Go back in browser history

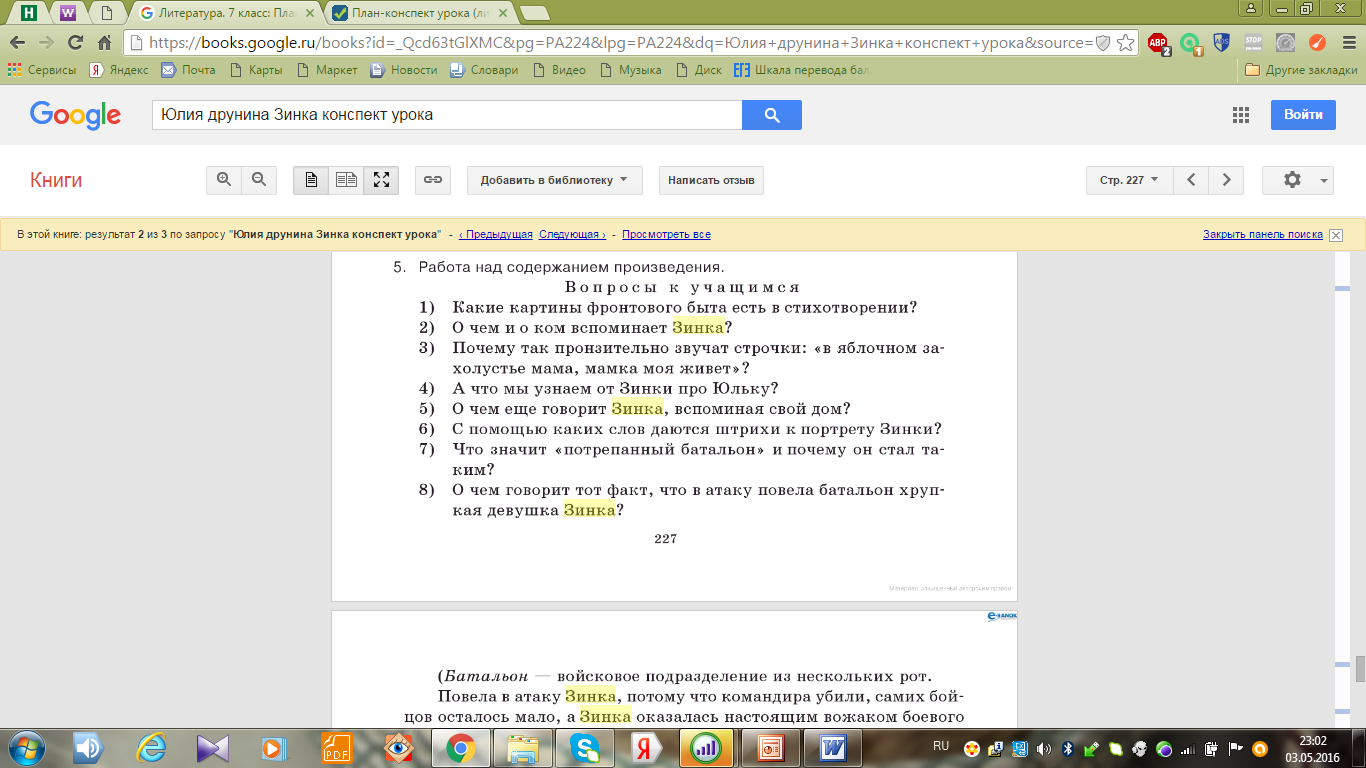[x=18, y=42]
